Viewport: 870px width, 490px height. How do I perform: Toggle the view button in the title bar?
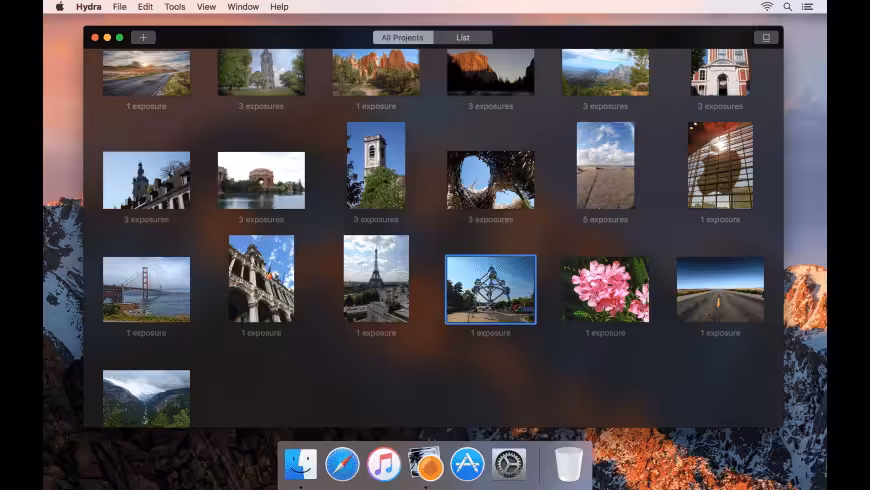[x=766, y=37]
